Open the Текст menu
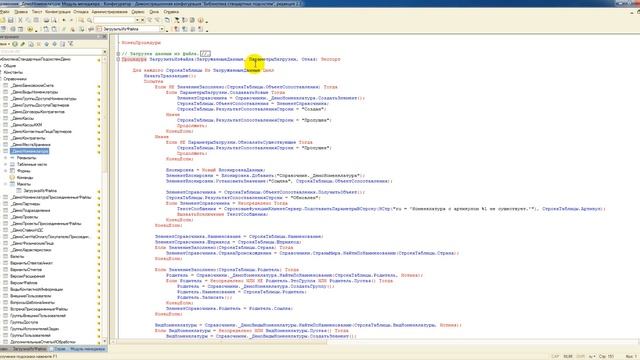The width and height of the screenshot is (640, 360). [x=37, y=12]
